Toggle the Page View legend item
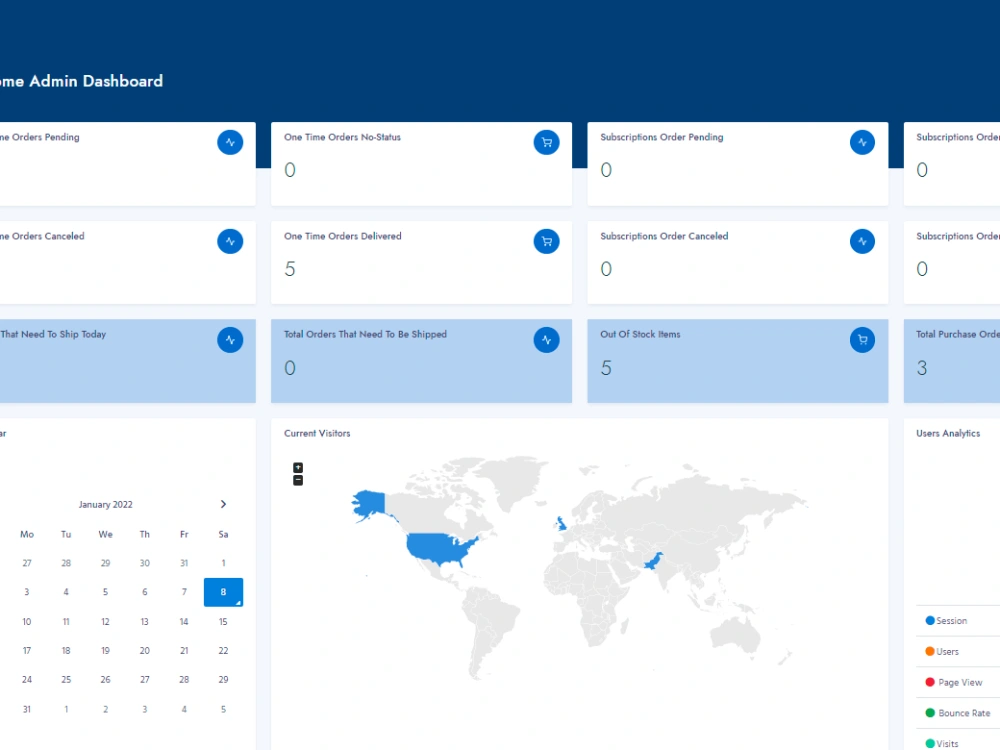 pos(954,682)
